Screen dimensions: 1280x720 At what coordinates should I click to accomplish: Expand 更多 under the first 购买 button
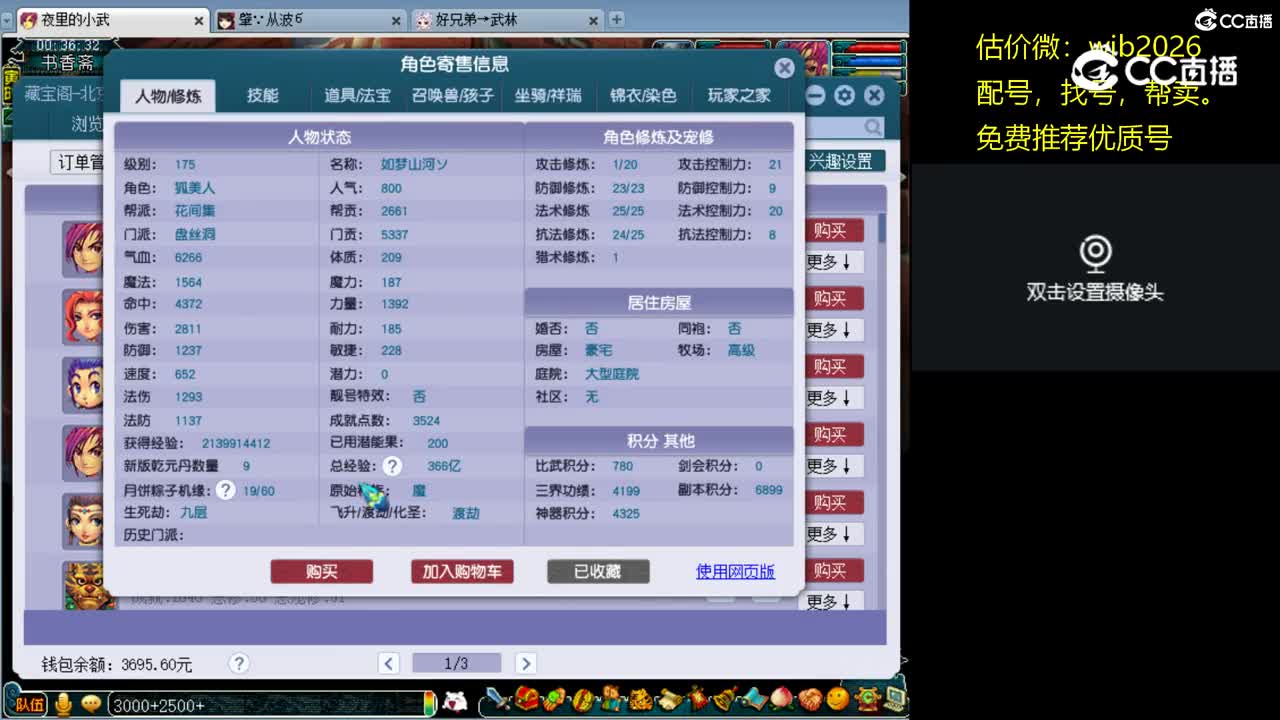tap(834, 261)
